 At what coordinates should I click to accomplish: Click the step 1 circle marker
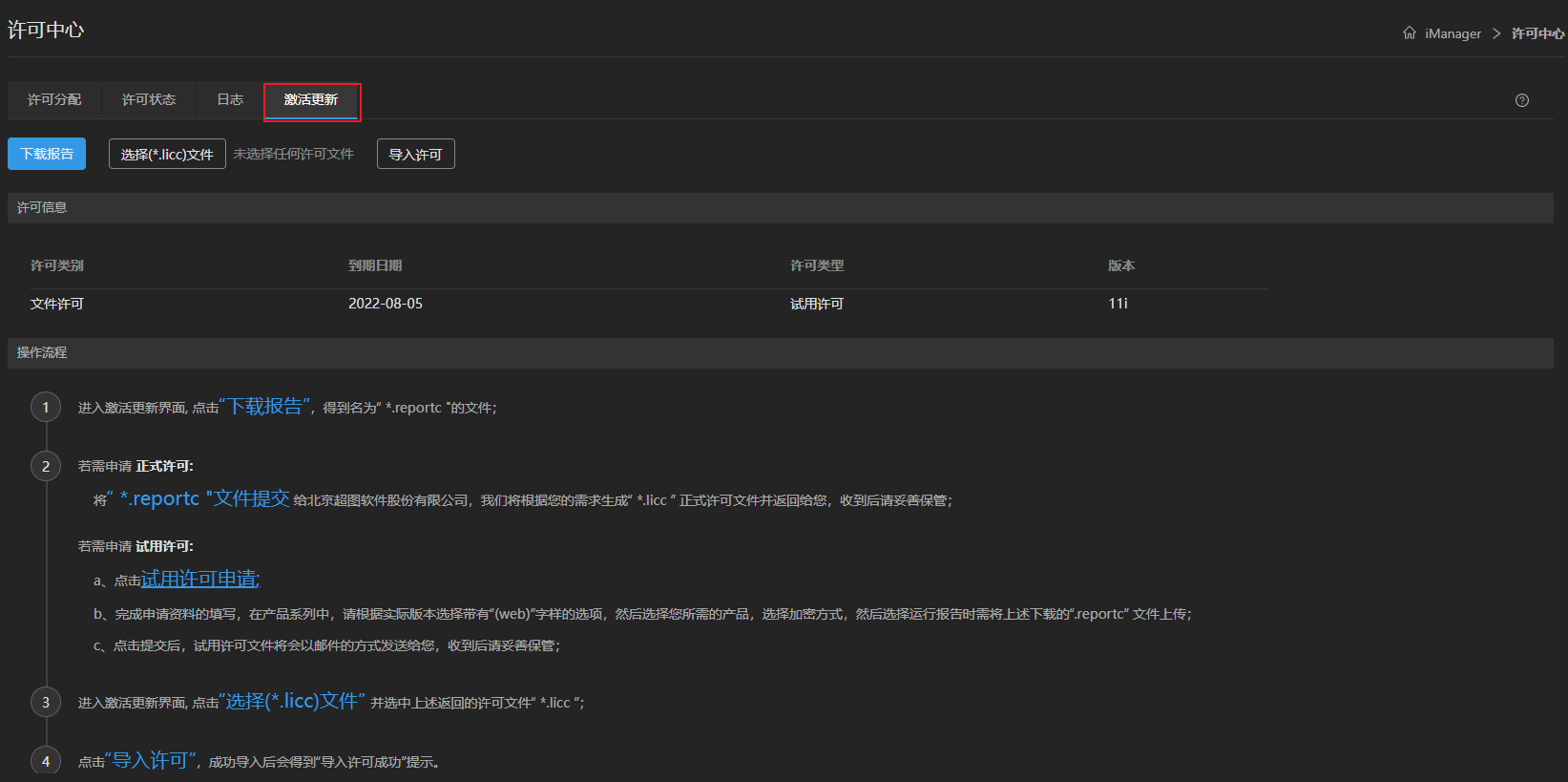(x=45, y=408)
